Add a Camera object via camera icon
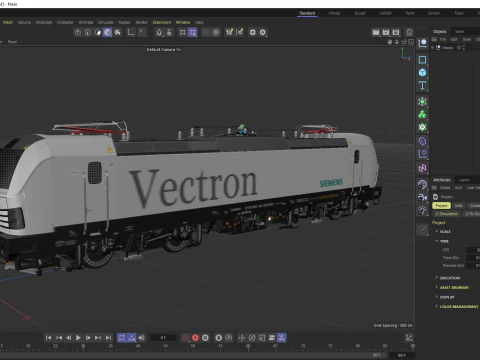The width and height of the screenshot is (480, 360). (422, 197)
